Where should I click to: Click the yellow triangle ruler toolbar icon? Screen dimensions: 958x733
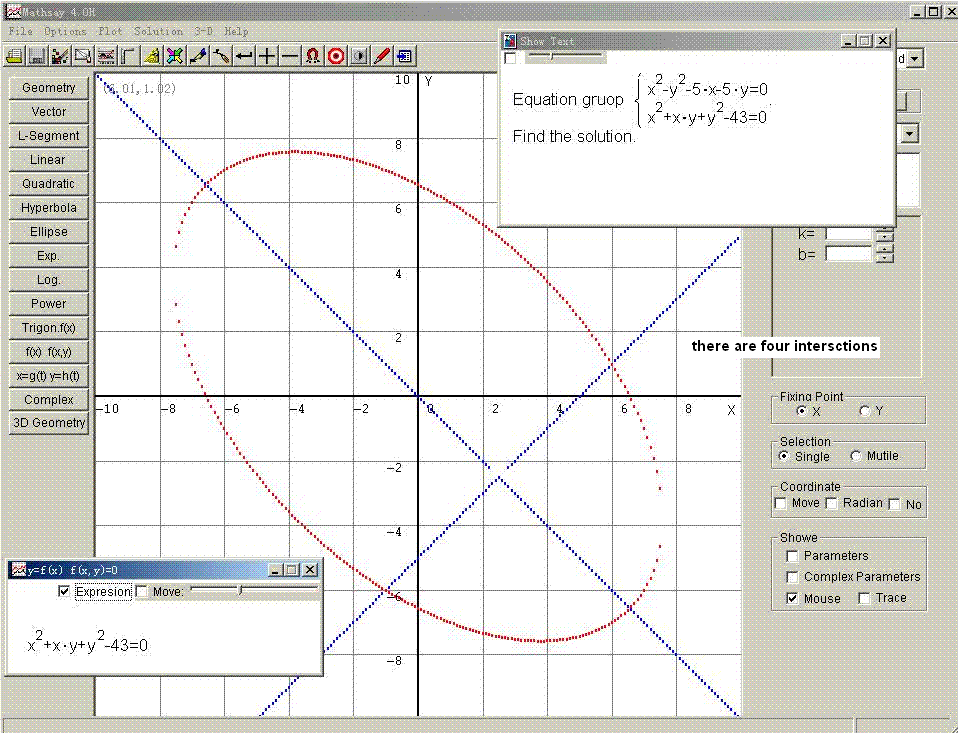(152, 56)
